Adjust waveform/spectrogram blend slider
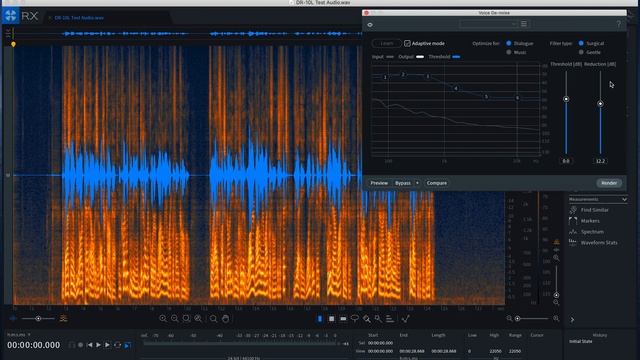Viewport: 640px width, 360px height. tap(38, 318)
